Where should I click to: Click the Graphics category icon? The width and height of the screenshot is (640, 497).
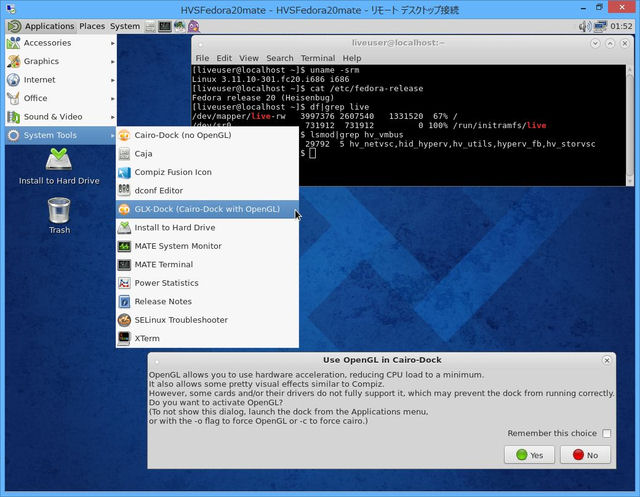[x=13, y=61]
